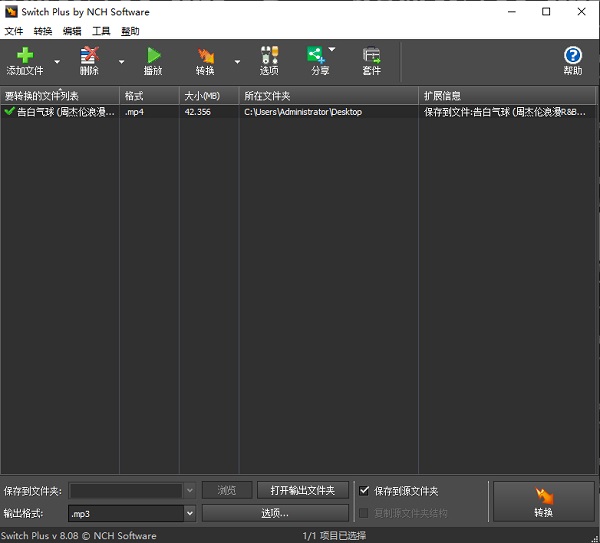Click the 打开输出文件夹 button
Image resolution: width=600 pixels, height=543 pixels.
[303, 490]
